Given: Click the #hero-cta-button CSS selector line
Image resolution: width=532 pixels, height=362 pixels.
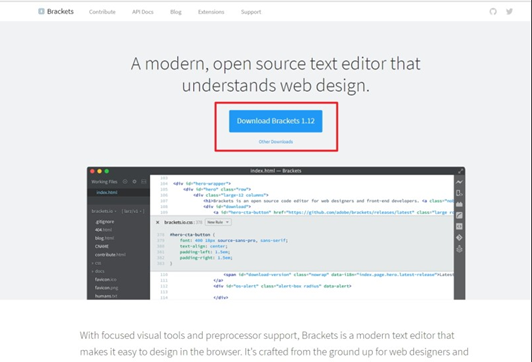Looking at the screenshot, I should (192, 234).
